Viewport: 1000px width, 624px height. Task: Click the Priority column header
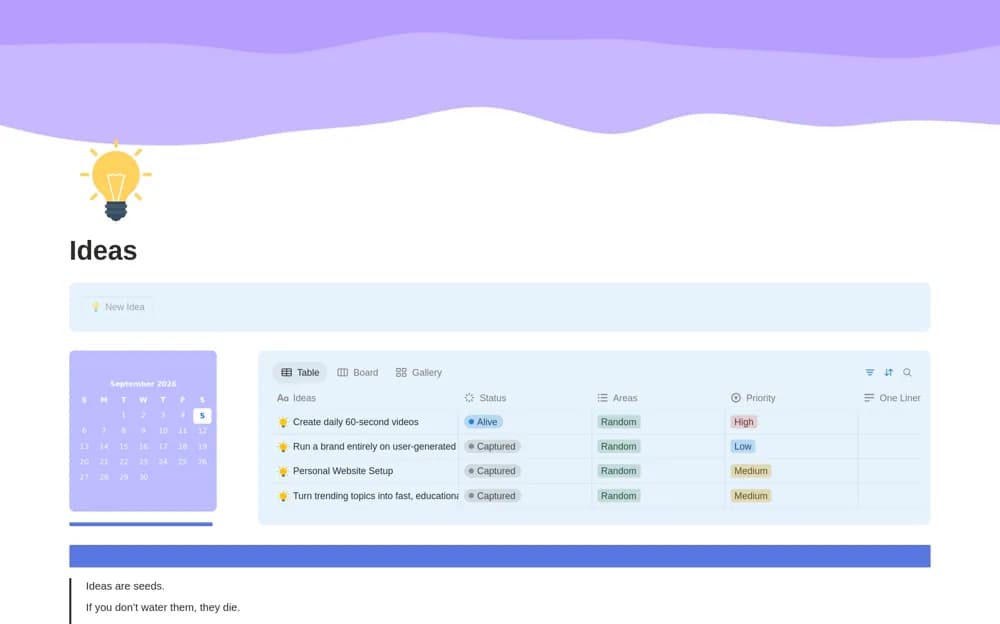point(753,398)
